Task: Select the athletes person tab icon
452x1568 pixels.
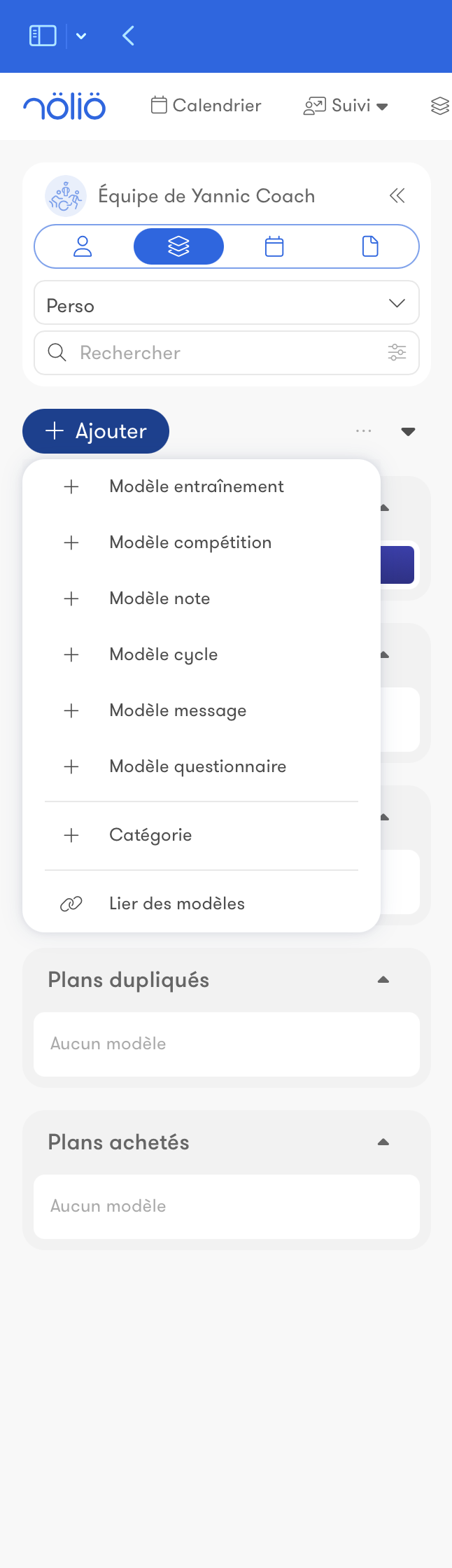Action: [x=81, y=246]
